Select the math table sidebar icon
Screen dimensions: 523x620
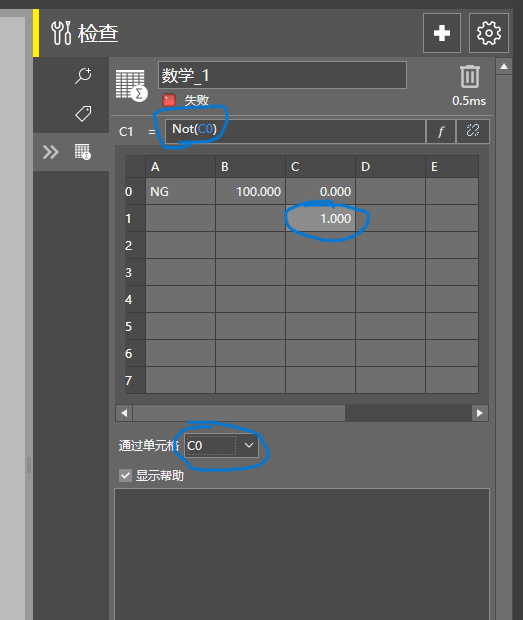(83, 152)
